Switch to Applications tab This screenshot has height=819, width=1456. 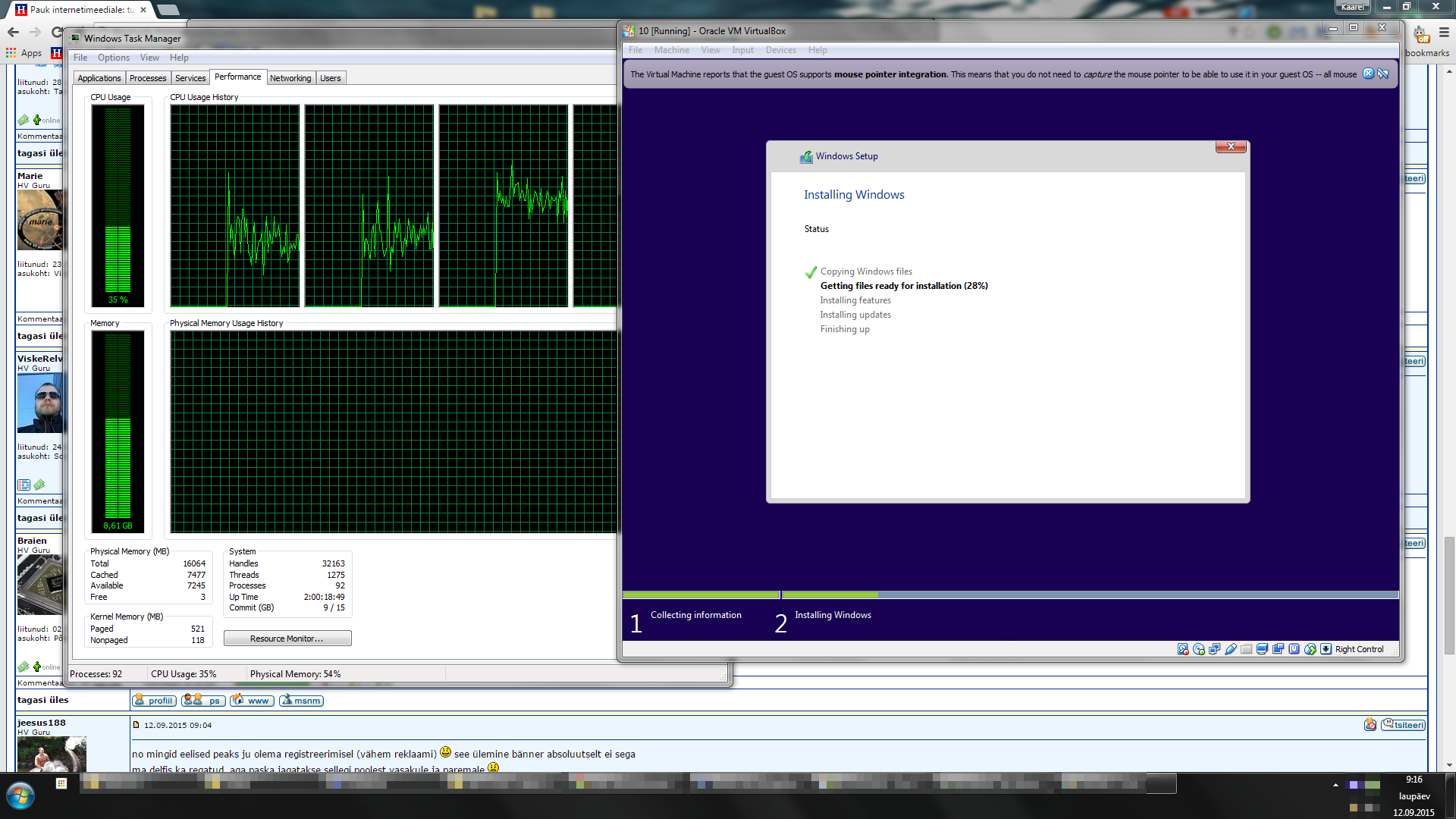tap(99, 78)
